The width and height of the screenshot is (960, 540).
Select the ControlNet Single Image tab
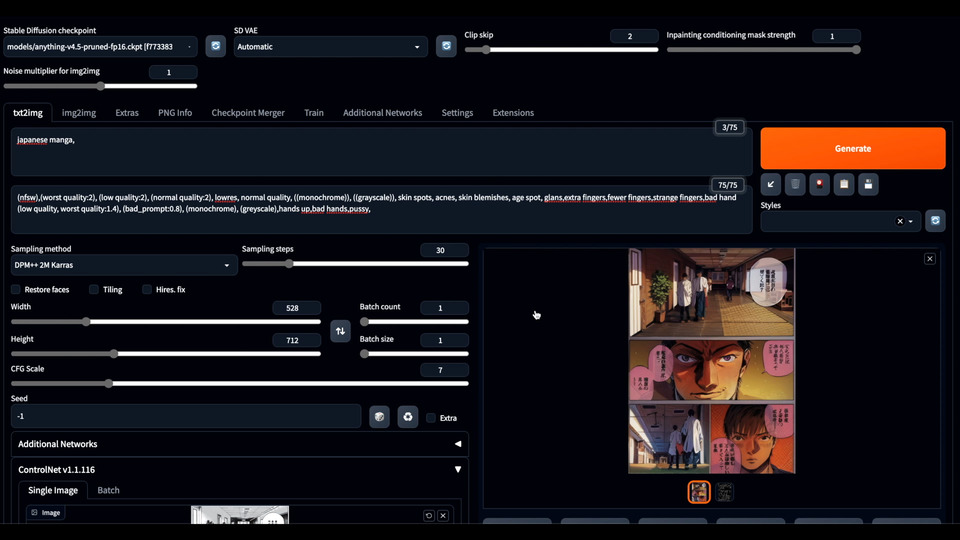click(x=53, y=490)
